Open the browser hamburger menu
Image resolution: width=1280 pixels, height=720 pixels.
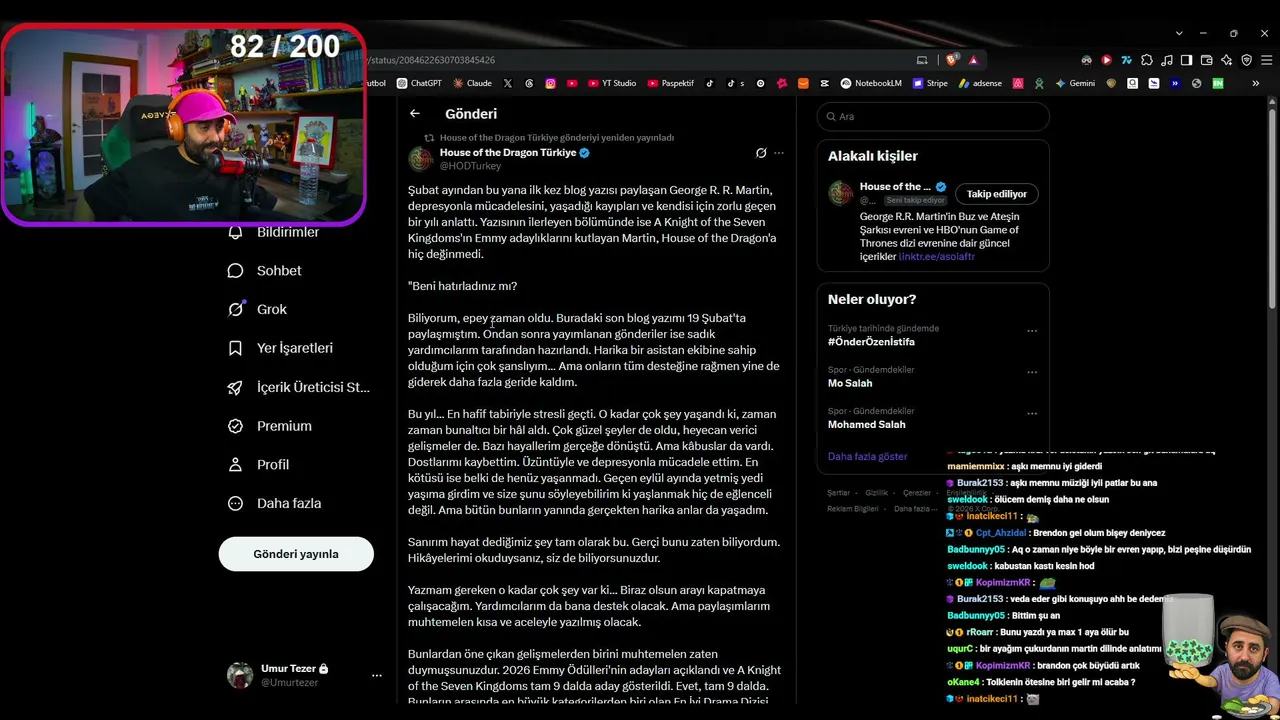1265,60
